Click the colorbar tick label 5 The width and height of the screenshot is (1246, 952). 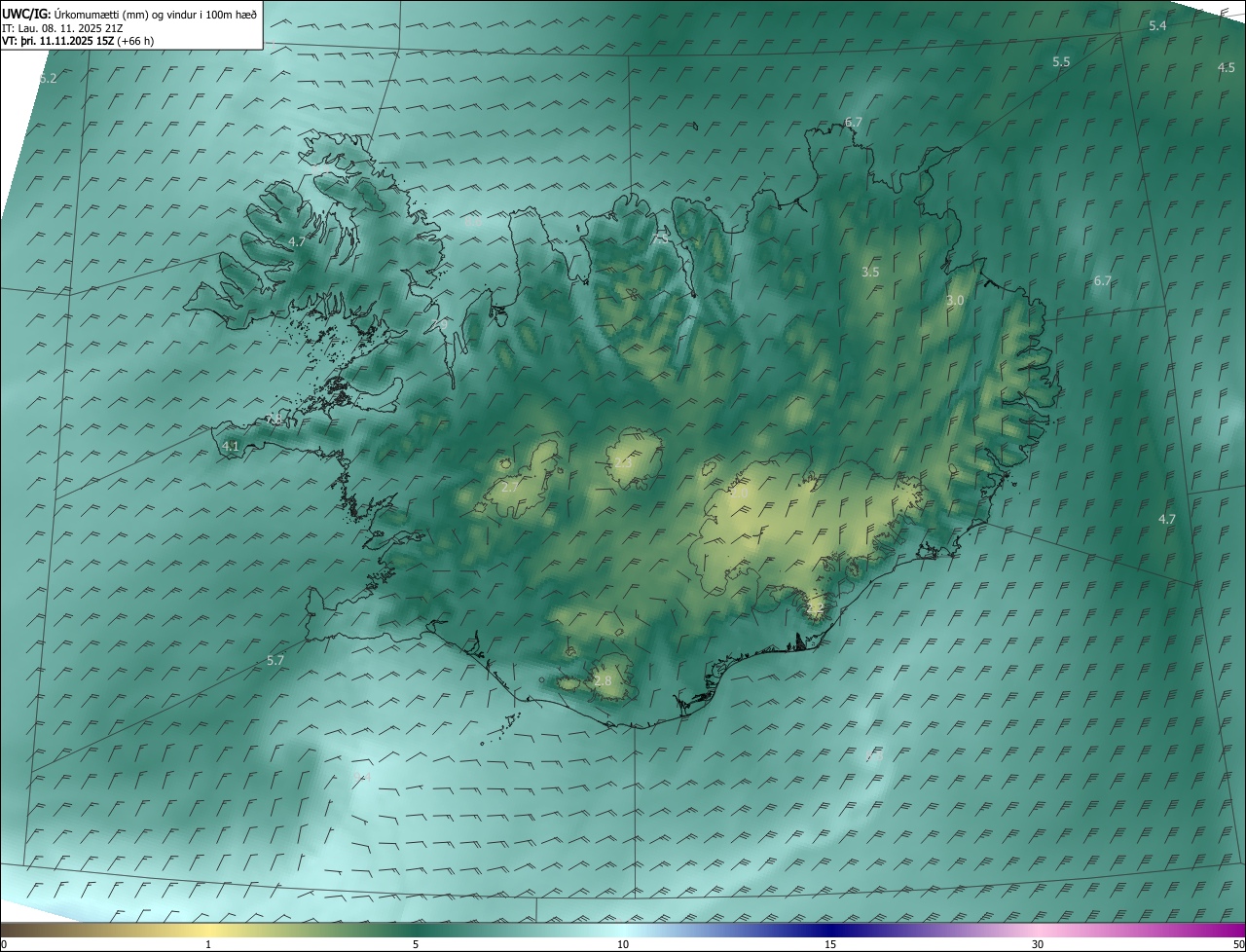click(x=416, y=944)
